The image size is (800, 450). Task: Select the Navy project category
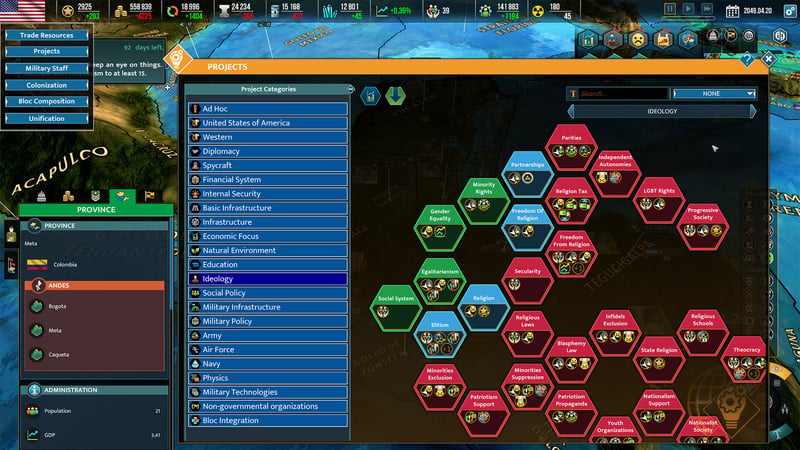[268, 364]
